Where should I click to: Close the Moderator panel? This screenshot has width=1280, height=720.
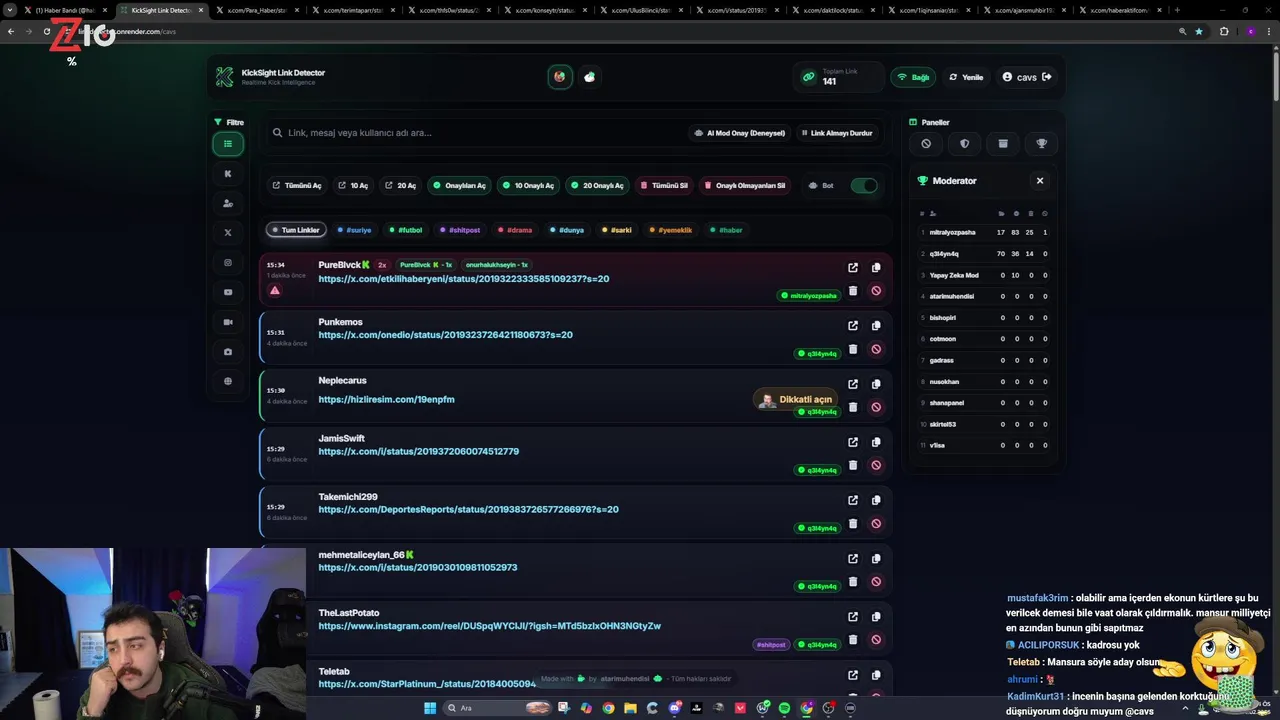1040,181
